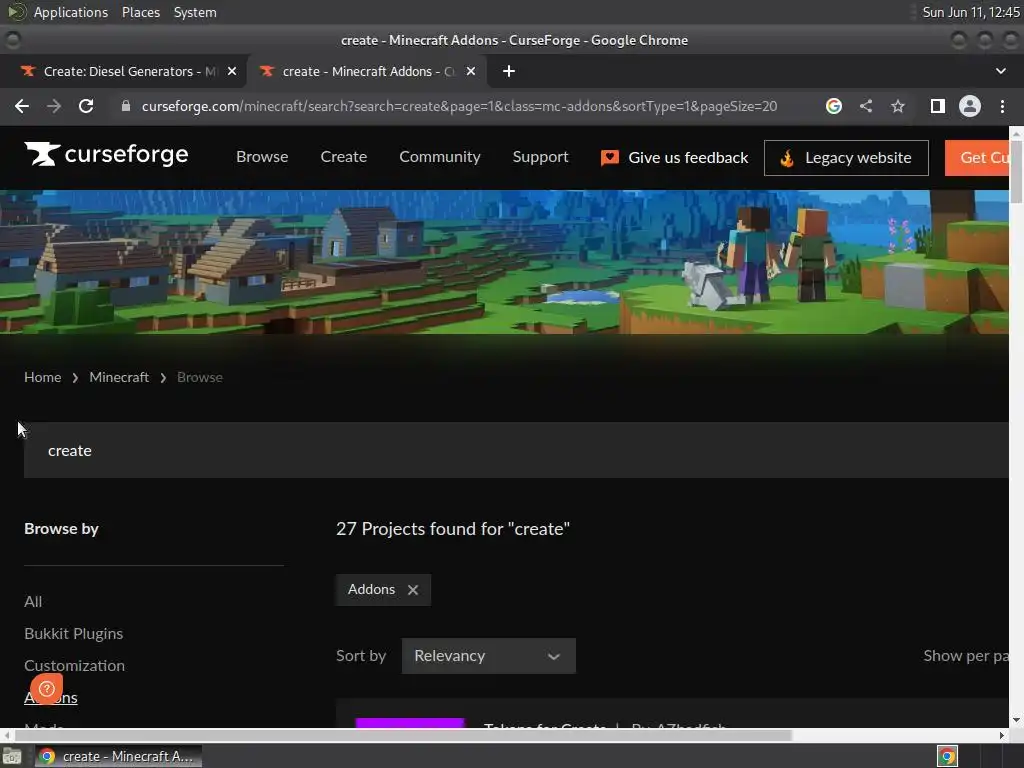
Task: Click the 27 Projects found heading
Action: tap(453, 529)
